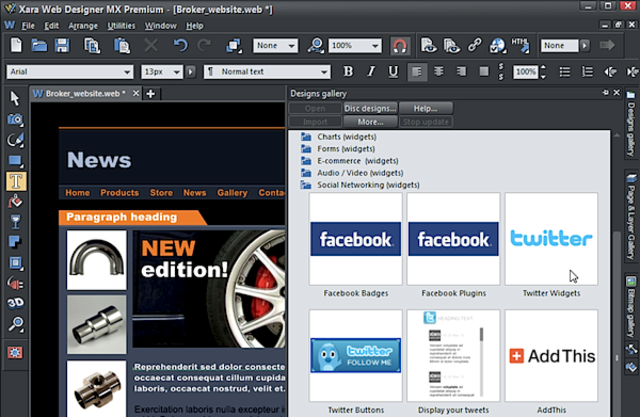Click the line spacing 100% stepper
The width and height of the screenshot is (640, 417).
pos(543,72)
